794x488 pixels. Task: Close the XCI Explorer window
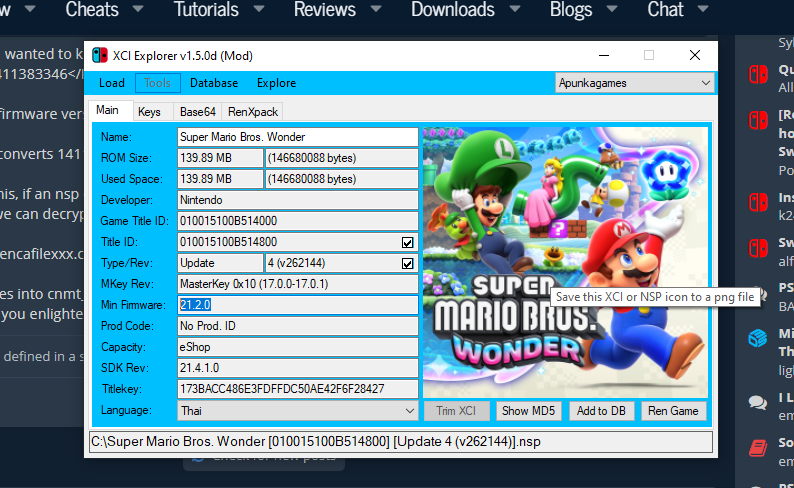pos(695,55)
